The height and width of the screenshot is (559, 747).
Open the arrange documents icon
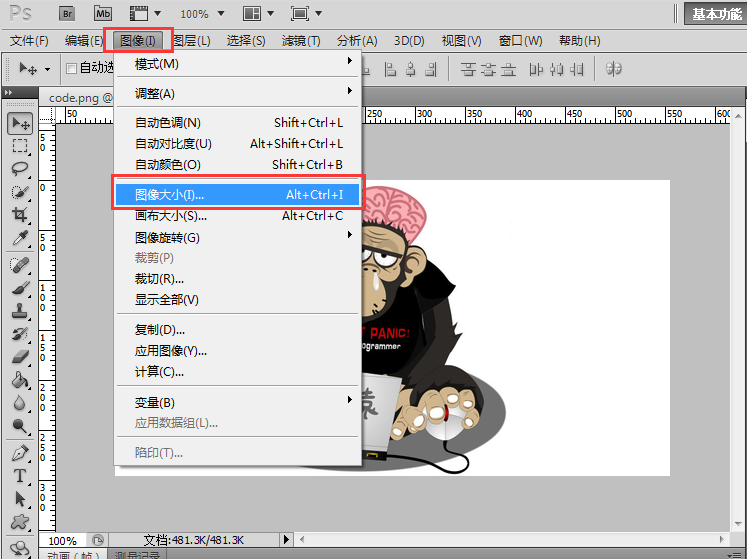[x=252, y=13]
